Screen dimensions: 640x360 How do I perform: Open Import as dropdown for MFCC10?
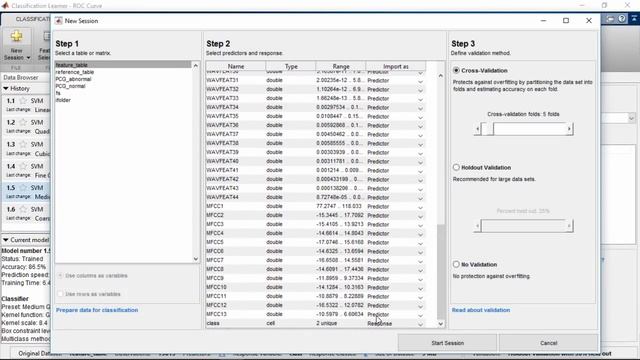click(x=420, y=287)
